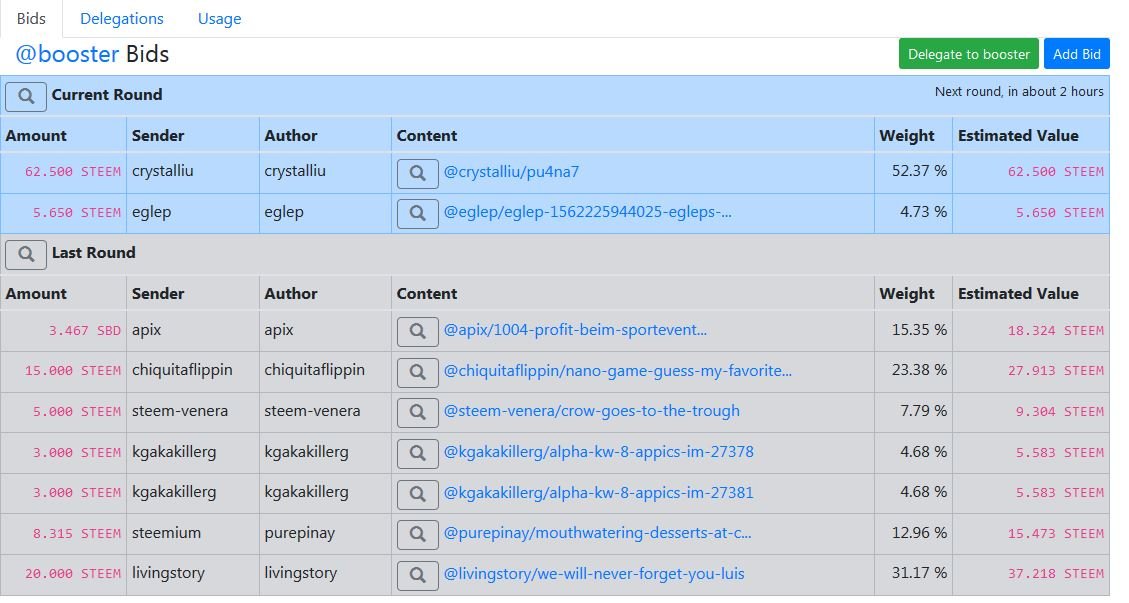Screen dimensions: 1129x603
Task: Click the 31.17 % weight value
Action: click(919, 573)
